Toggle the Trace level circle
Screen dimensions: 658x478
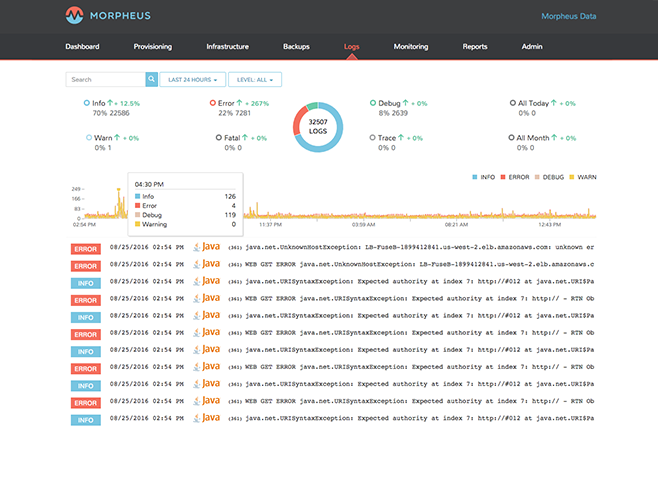tap(372, 138)
